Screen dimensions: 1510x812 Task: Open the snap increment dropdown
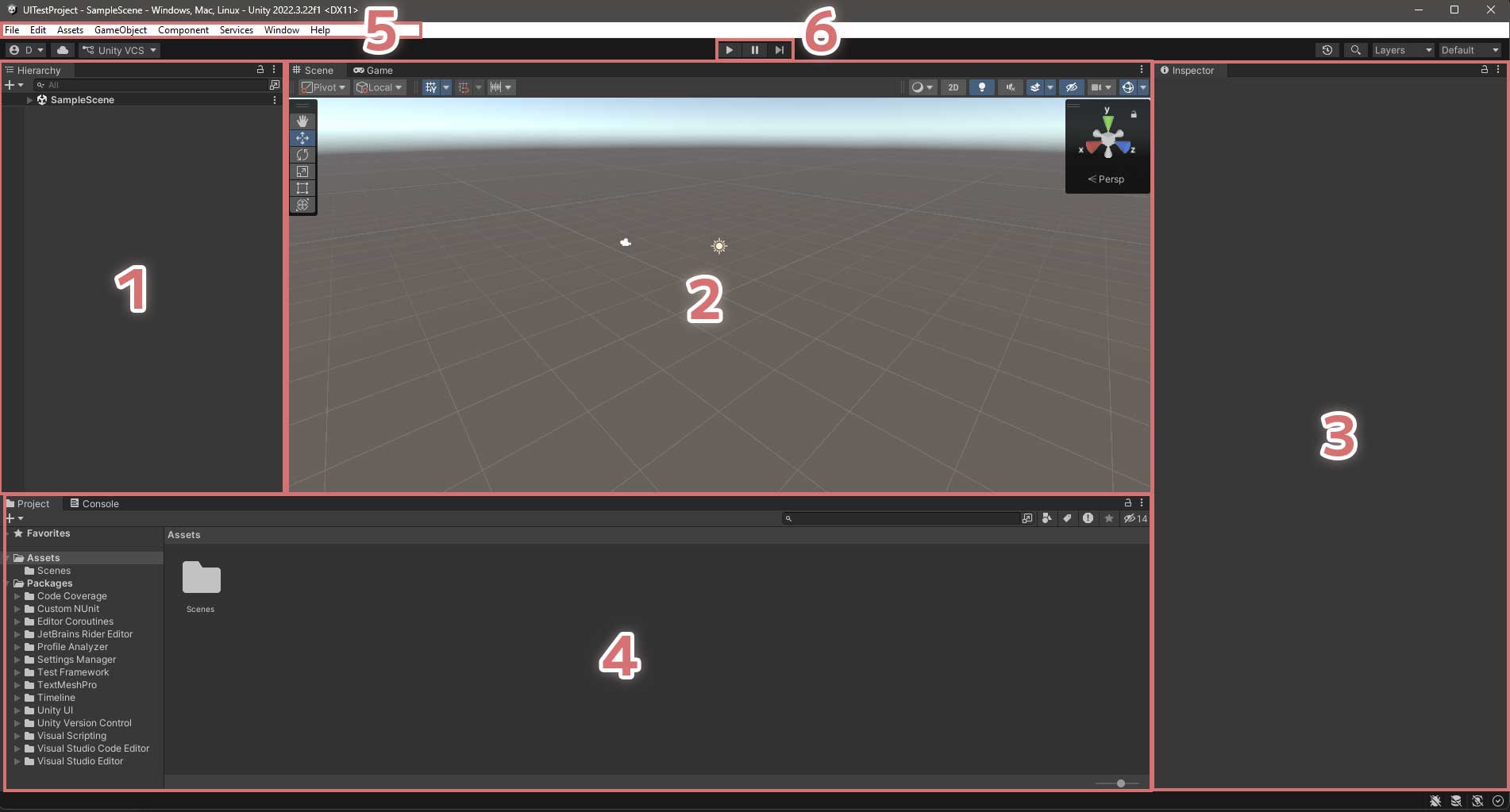(x=501, y=87)
